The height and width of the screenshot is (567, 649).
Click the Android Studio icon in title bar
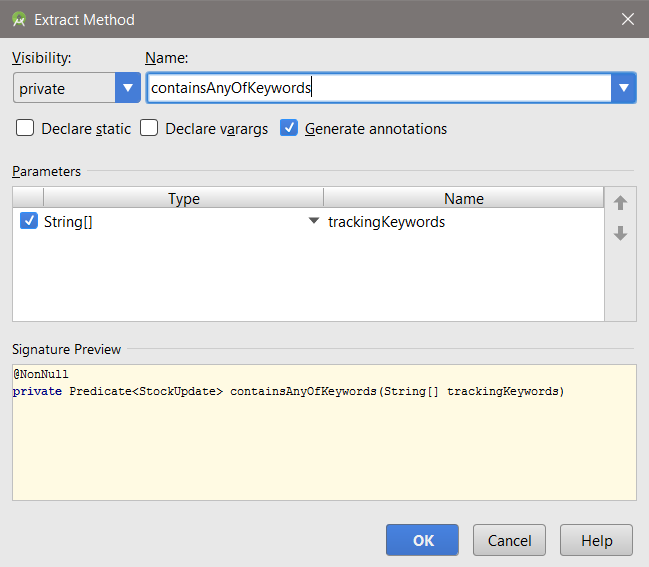coord(18,19)
